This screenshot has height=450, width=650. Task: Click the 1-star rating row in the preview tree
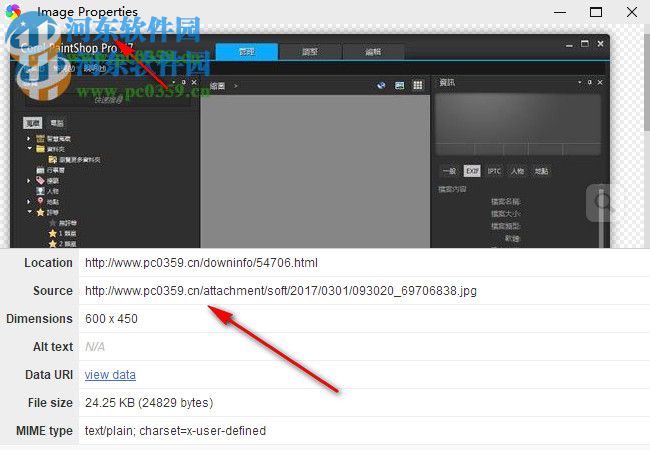pyautogui.click(x=63, y=233)
